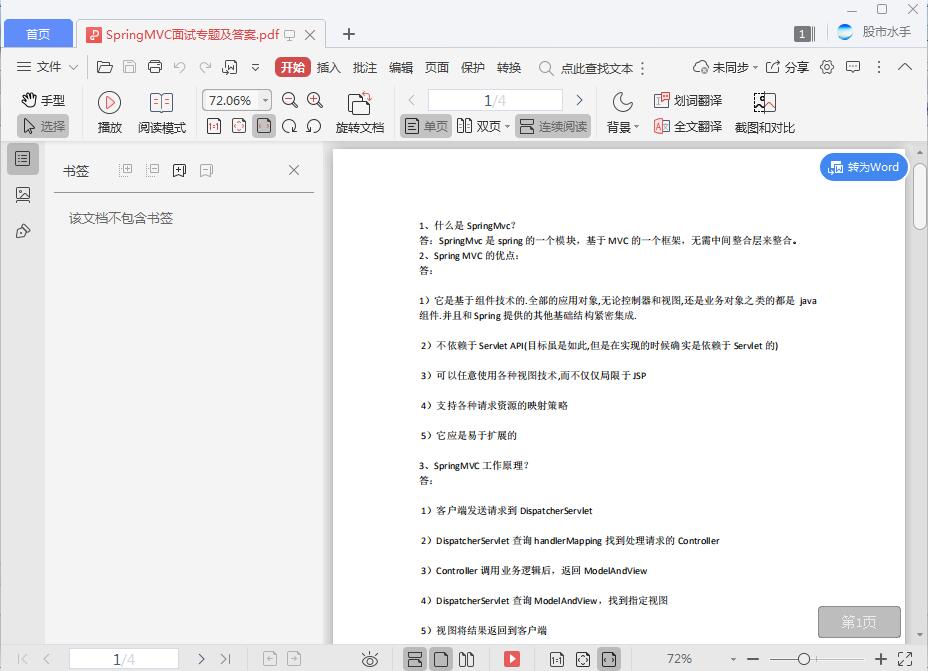Image resolution: width=928 pixels, height=671 pixels.
Task: Zoom out with ribbon magnifier minus icon
Action: [289, 100]
